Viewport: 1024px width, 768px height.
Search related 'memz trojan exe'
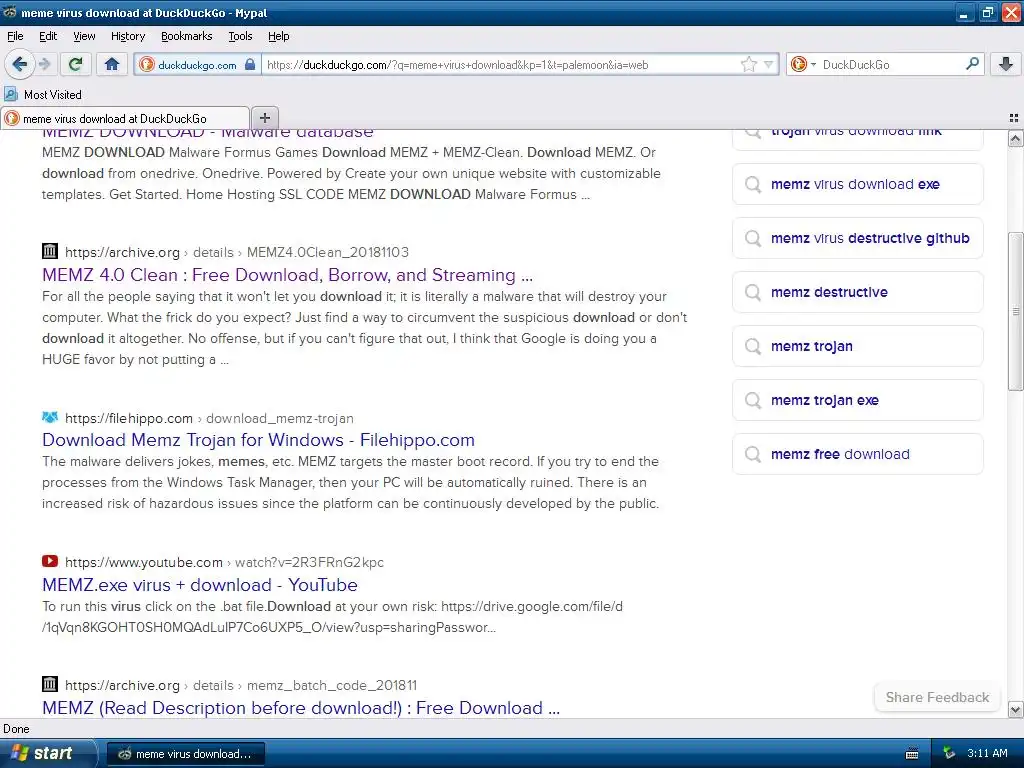pos(857,400)
